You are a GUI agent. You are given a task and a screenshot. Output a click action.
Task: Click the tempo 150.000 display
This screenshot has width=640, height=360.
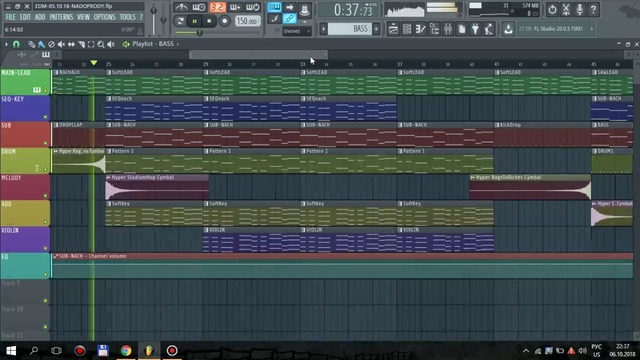point(247,21)
